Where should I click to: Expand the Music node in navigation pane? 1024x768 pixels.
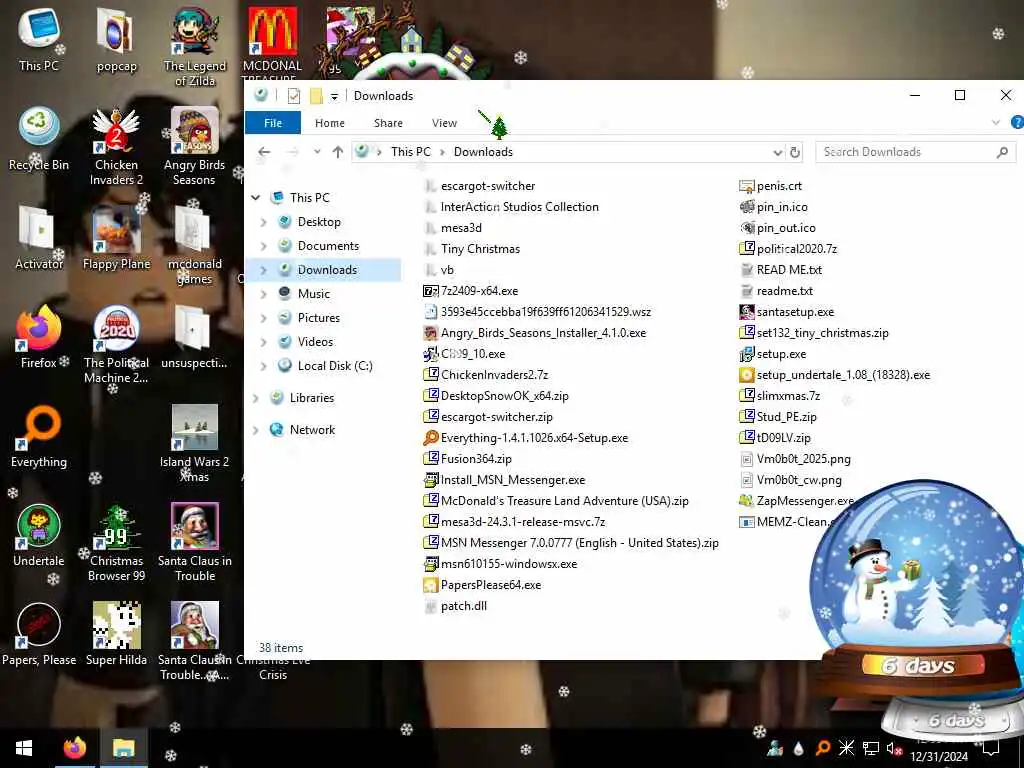263,294
